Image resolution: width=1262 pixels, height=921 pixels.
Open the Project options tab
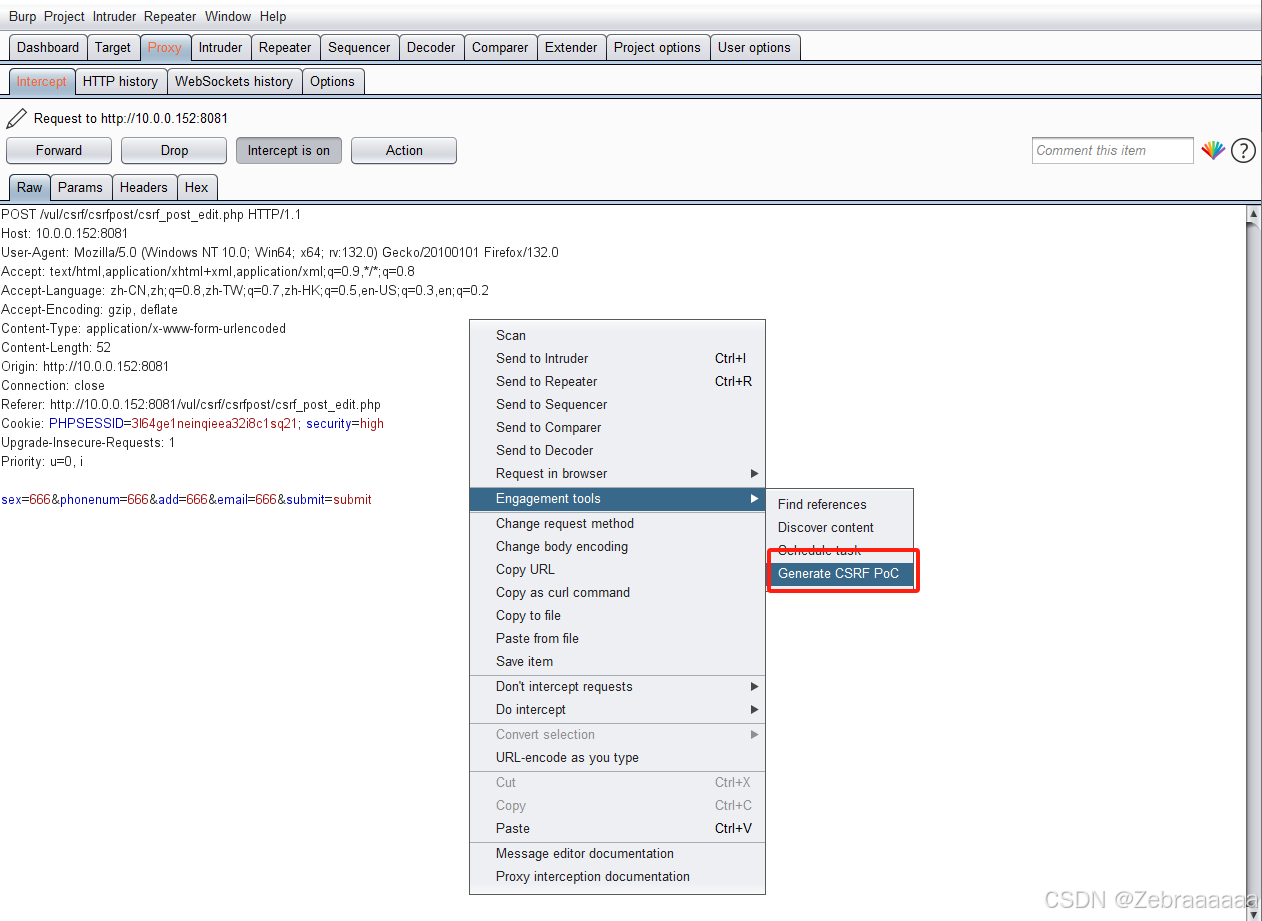pos(657,47)
